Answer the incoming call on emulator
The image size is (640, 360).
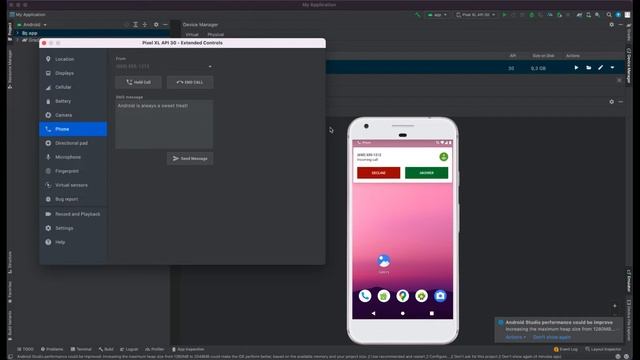[427, 173]
